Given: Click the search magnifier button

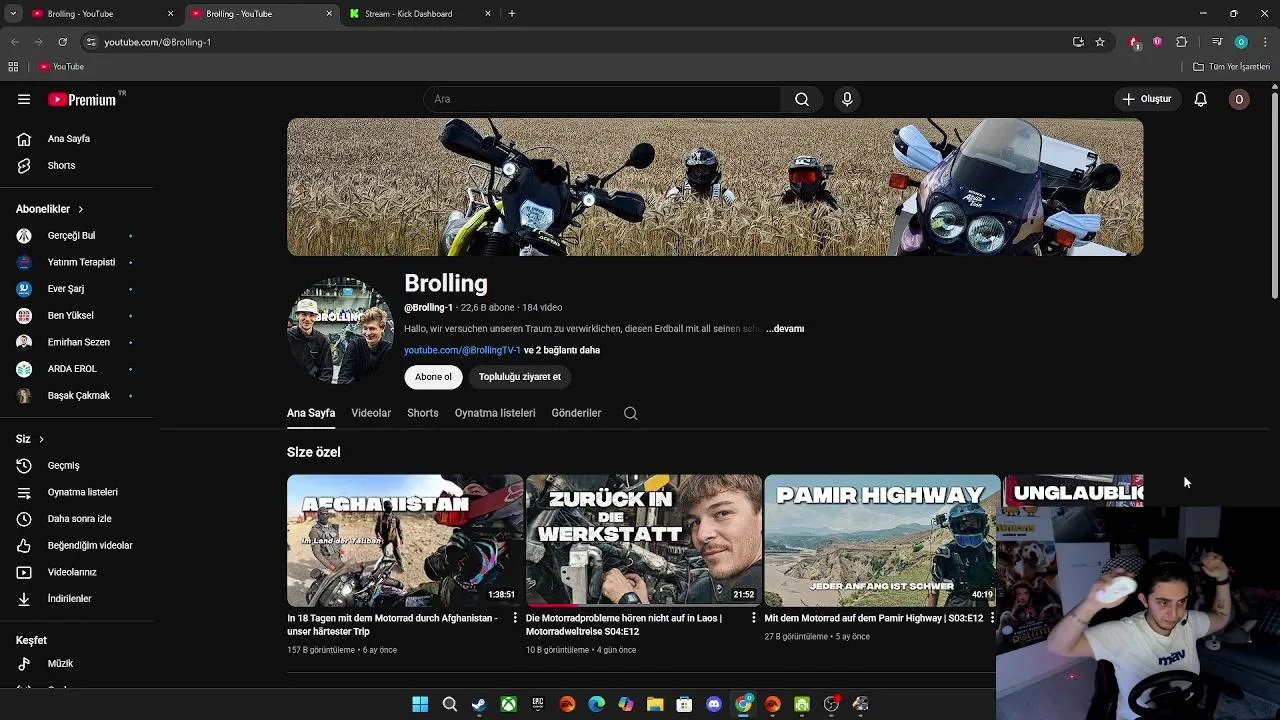Looking at the screenshot, I should pyautogui.click(x=801, y=99).
